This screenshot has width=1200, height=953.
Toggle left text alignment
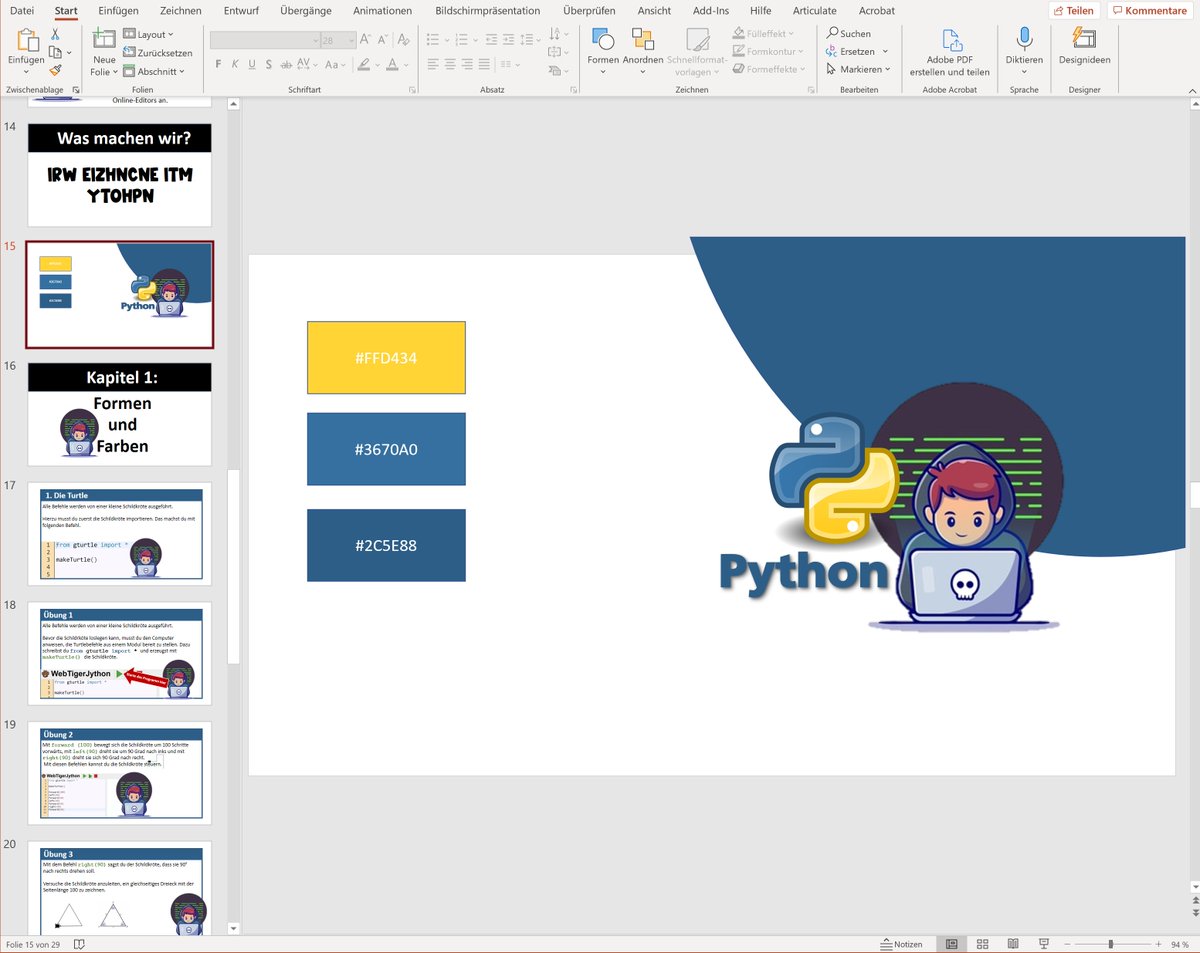[x=433, y=64]
